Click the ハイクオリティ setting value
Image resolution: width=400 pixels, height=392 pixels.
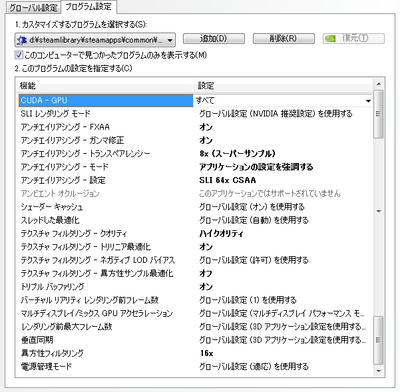click(221, 234)
